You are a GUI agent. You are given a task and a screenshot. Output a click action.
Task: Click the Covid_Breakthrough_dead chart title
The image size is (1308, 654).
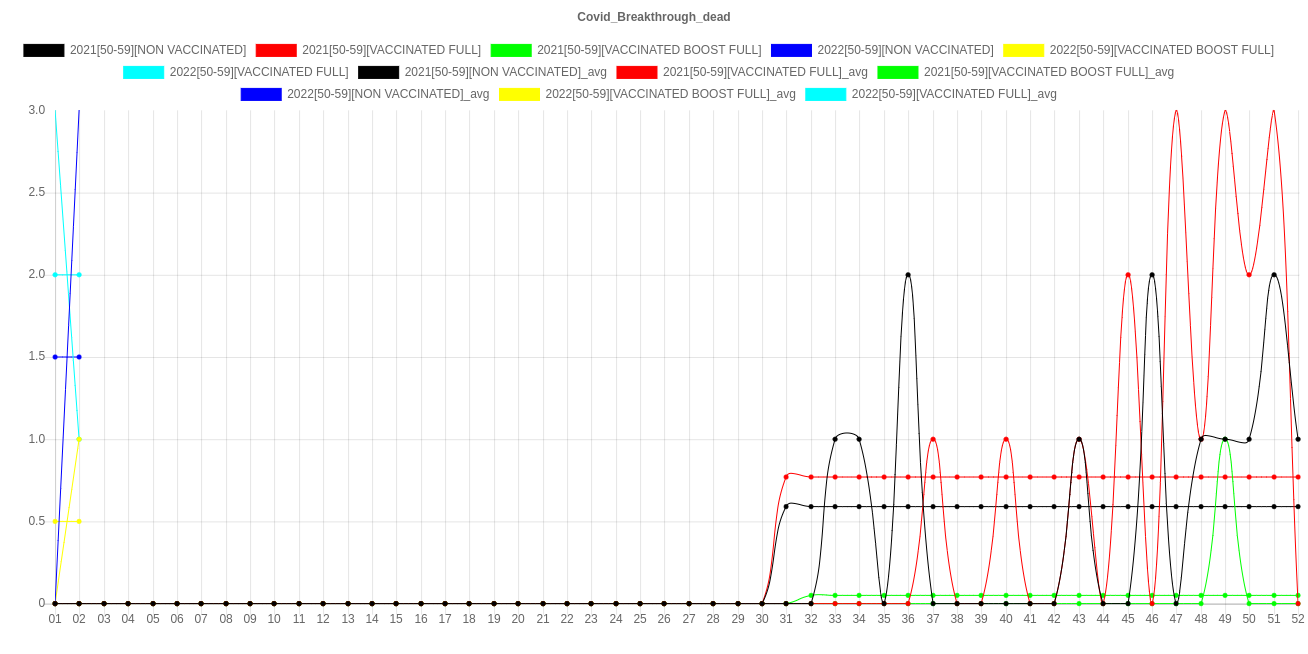653,17
